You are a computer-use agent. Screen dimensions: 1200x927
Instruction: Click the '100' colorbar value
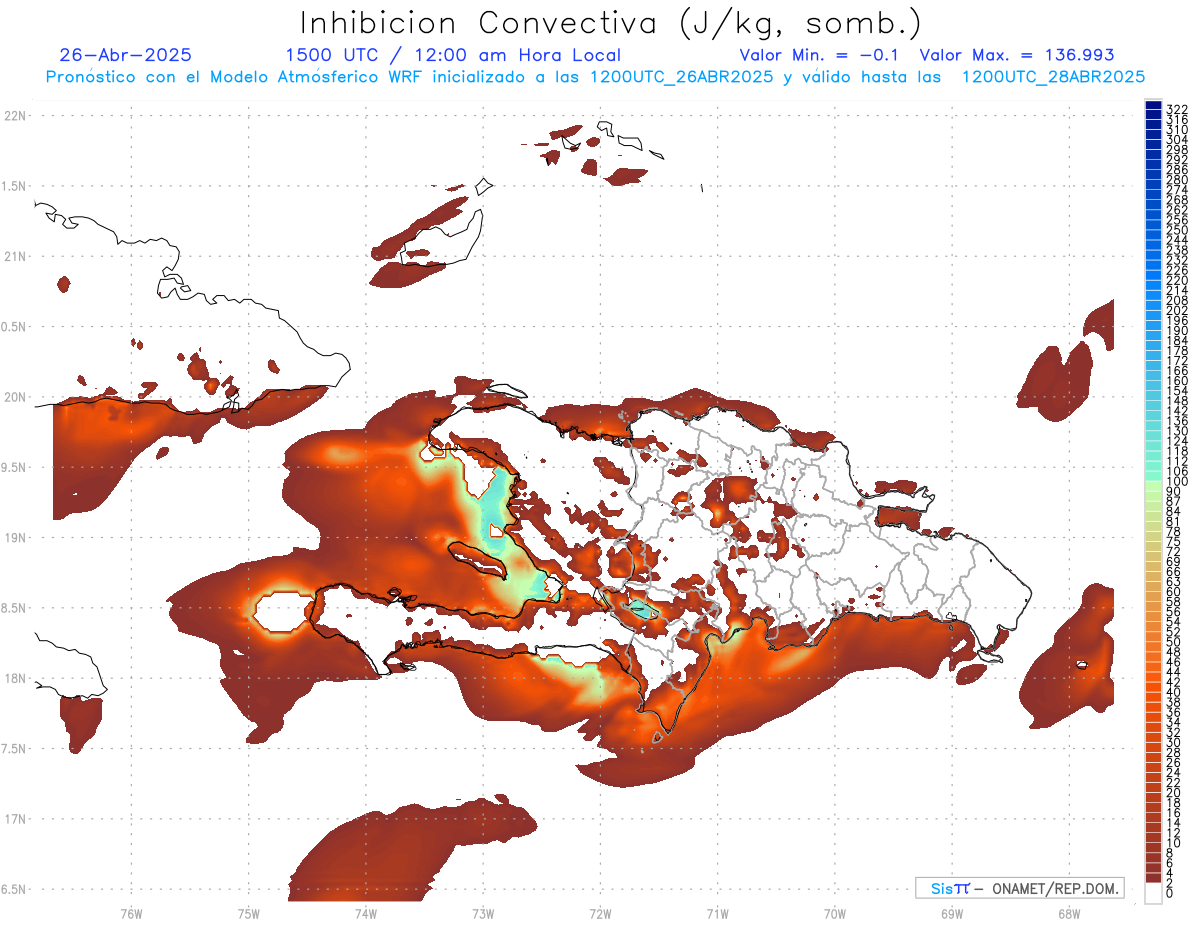(x=1176, y=481)
